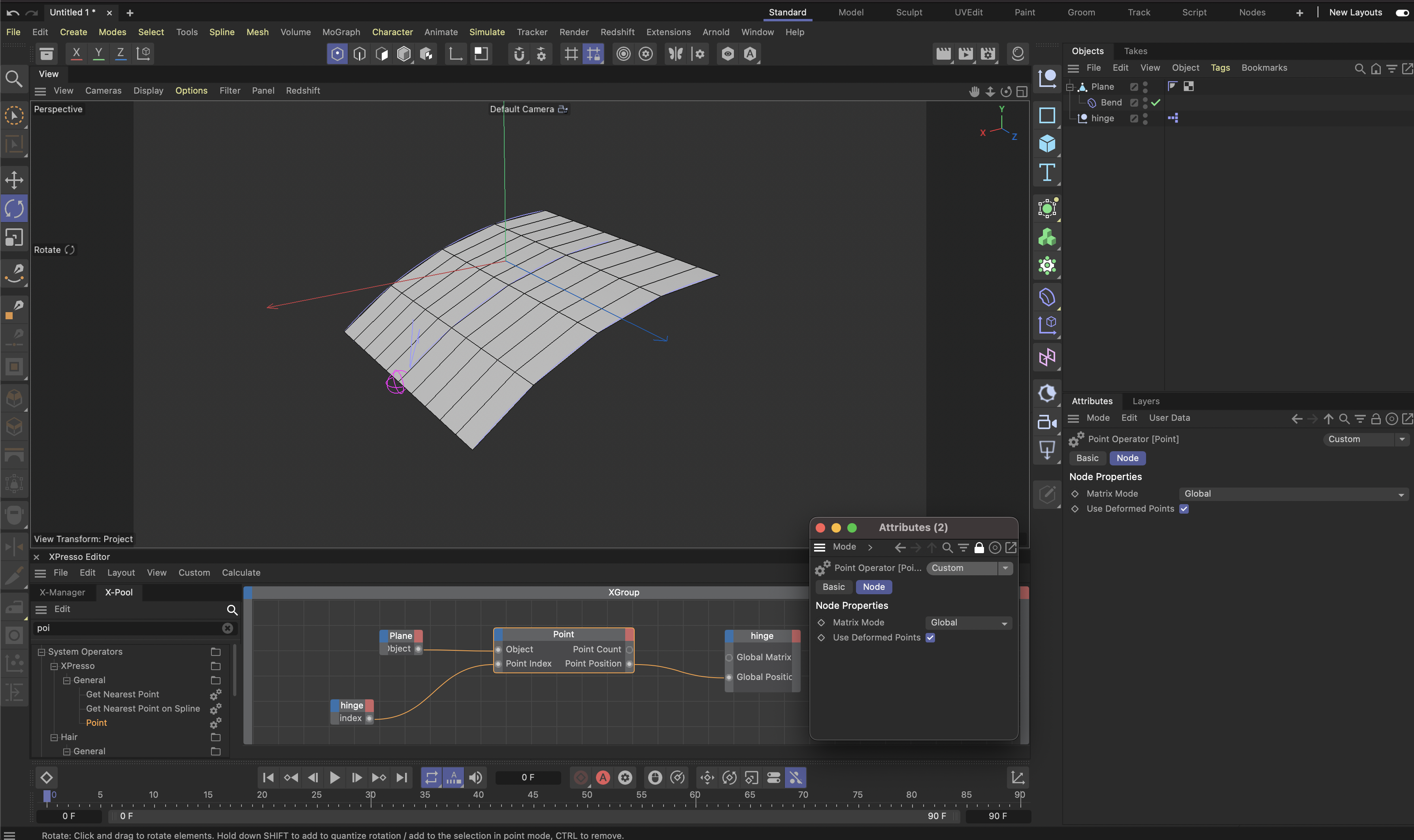Screen dimensions: 1414x840
Task: Switch to the Layers tab
Action: pyautogui.click(x=1146, y=401)
